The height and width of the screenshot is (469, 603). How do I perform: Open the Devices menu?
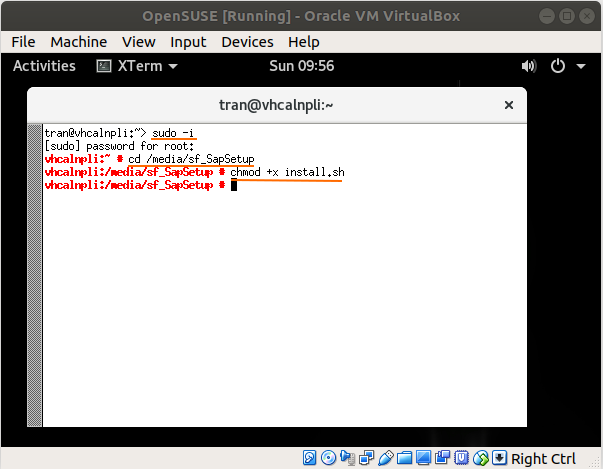pos(247,42)
